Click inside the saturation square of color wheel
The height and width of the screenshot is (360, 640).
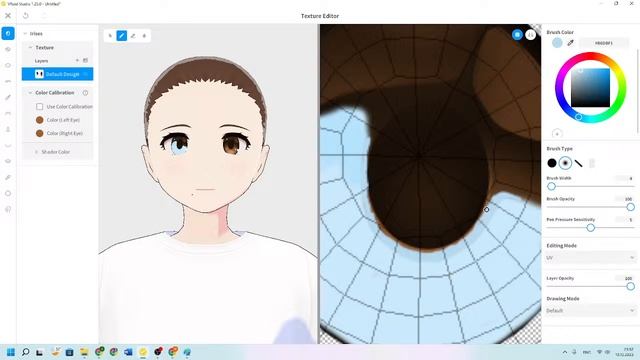click(x=590, y=88)
